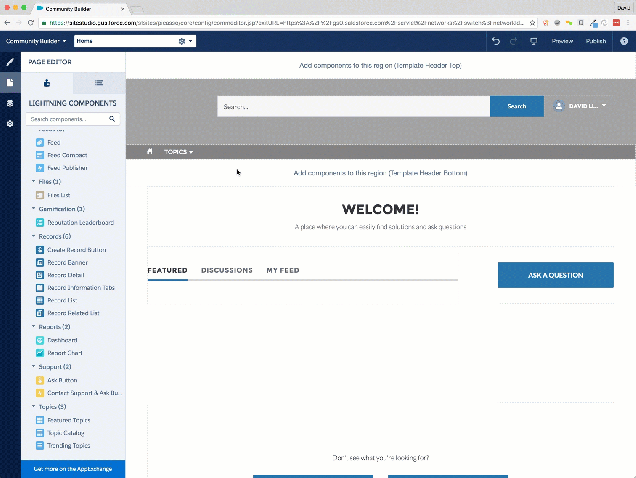This screenshot has width=636, height=478.
Task: Select the Record Banner component icon
Action: coord(40,263)
